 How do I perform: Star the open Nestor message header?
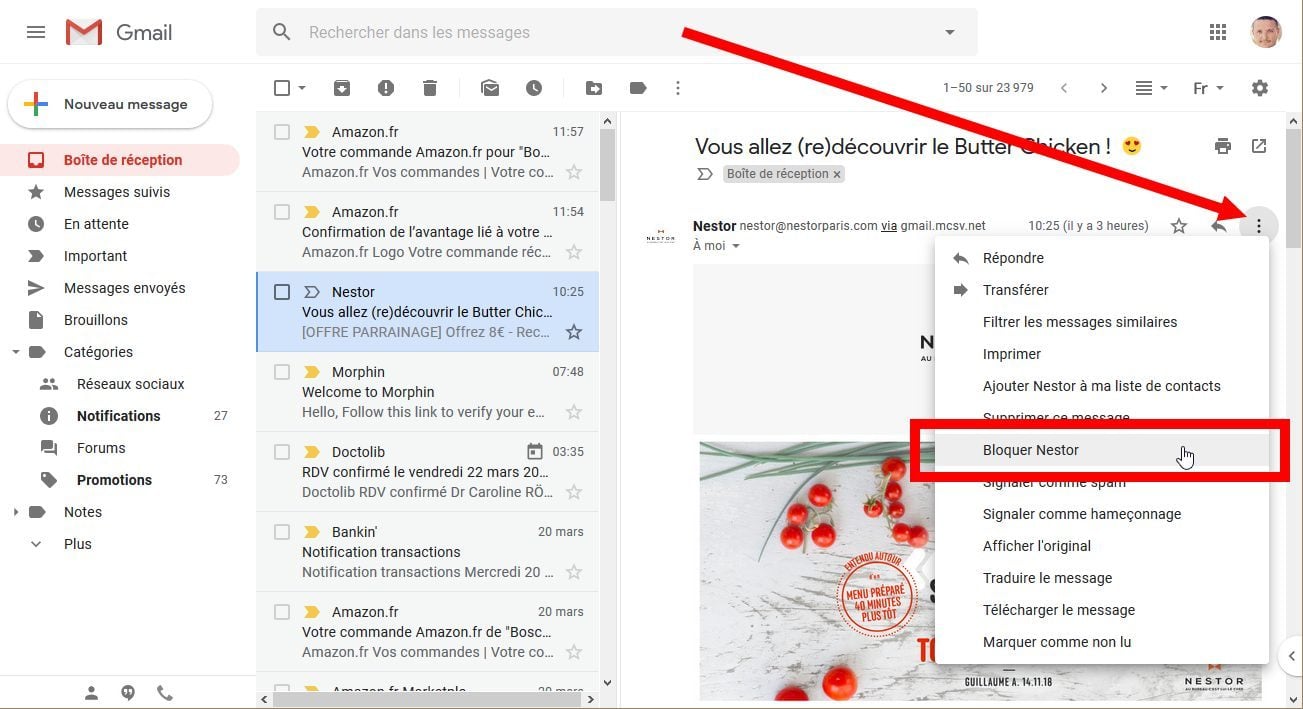(1179, 226)
